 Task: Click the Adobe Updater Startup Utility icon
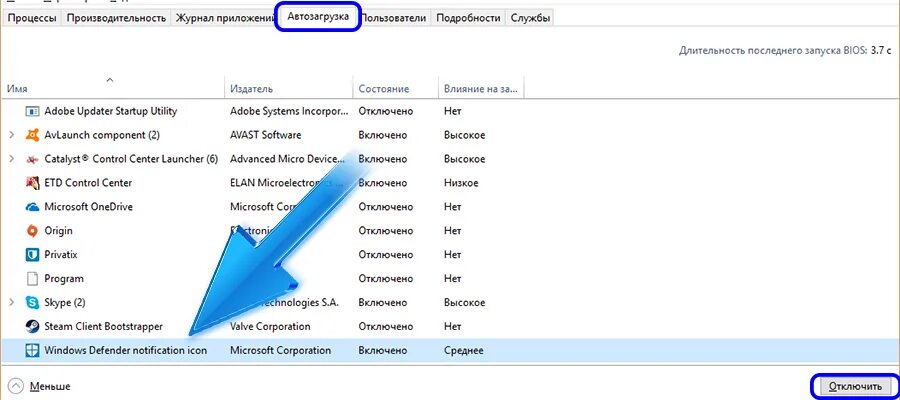point(33,111)
